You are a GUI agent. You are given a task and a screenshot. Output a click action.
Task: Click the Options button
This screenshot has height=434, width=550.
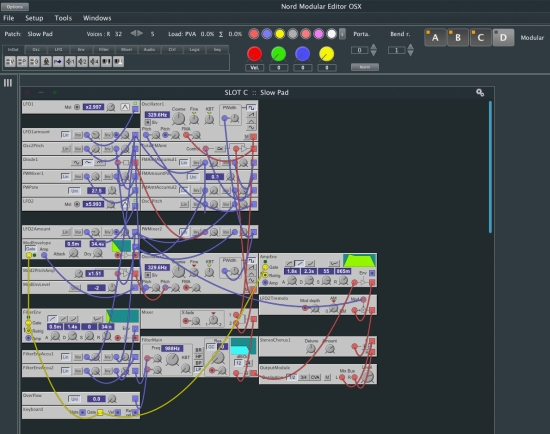[15, 7]
